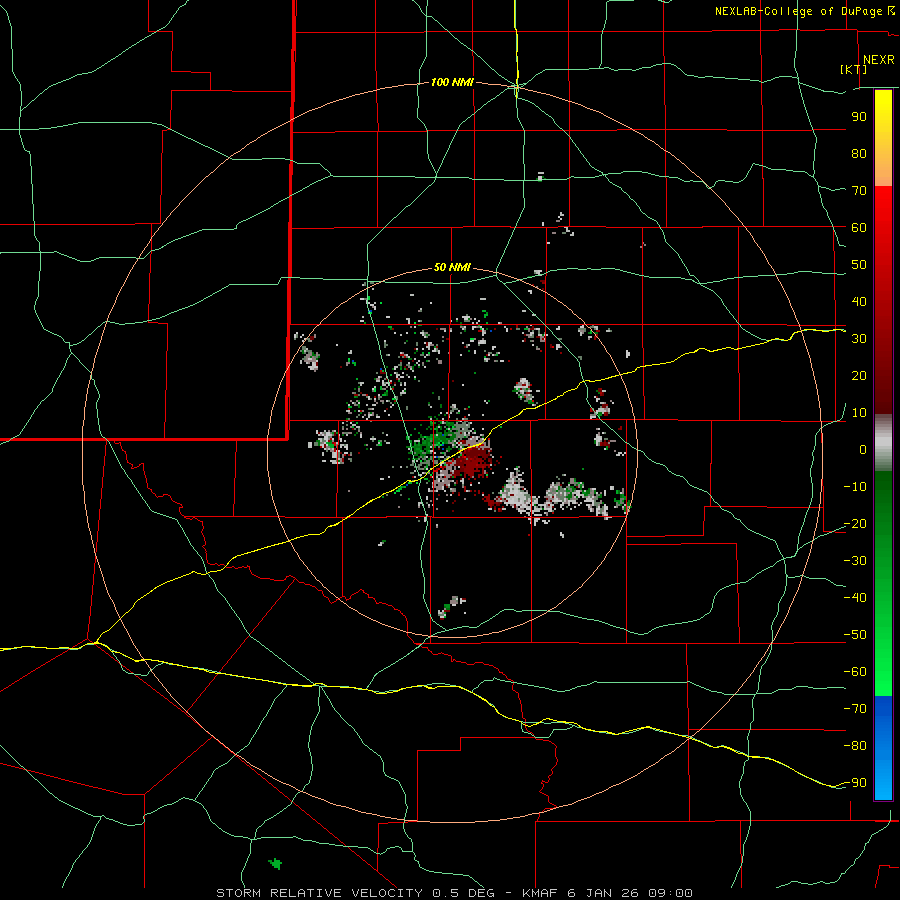The width and height of the screenshot is (900, 900).
Task: Click the 20 value on velocity legend
Action: pos(859,375)
